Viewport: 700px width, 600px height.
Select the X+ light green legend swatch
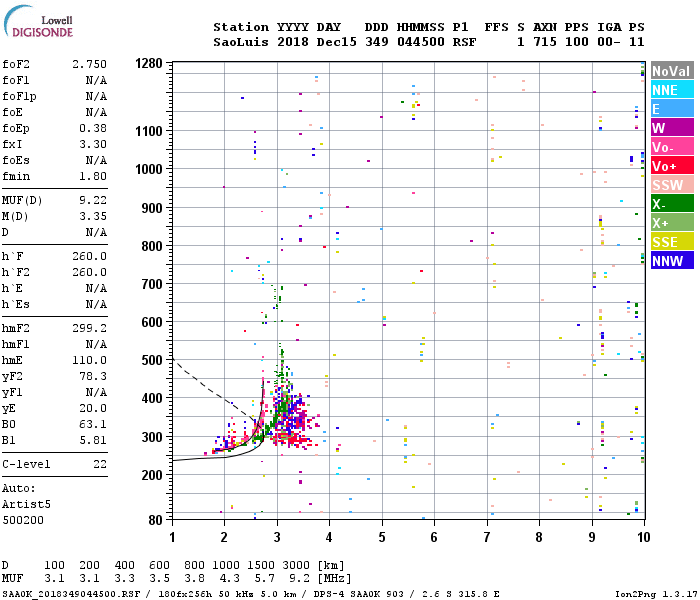[672, 223]
